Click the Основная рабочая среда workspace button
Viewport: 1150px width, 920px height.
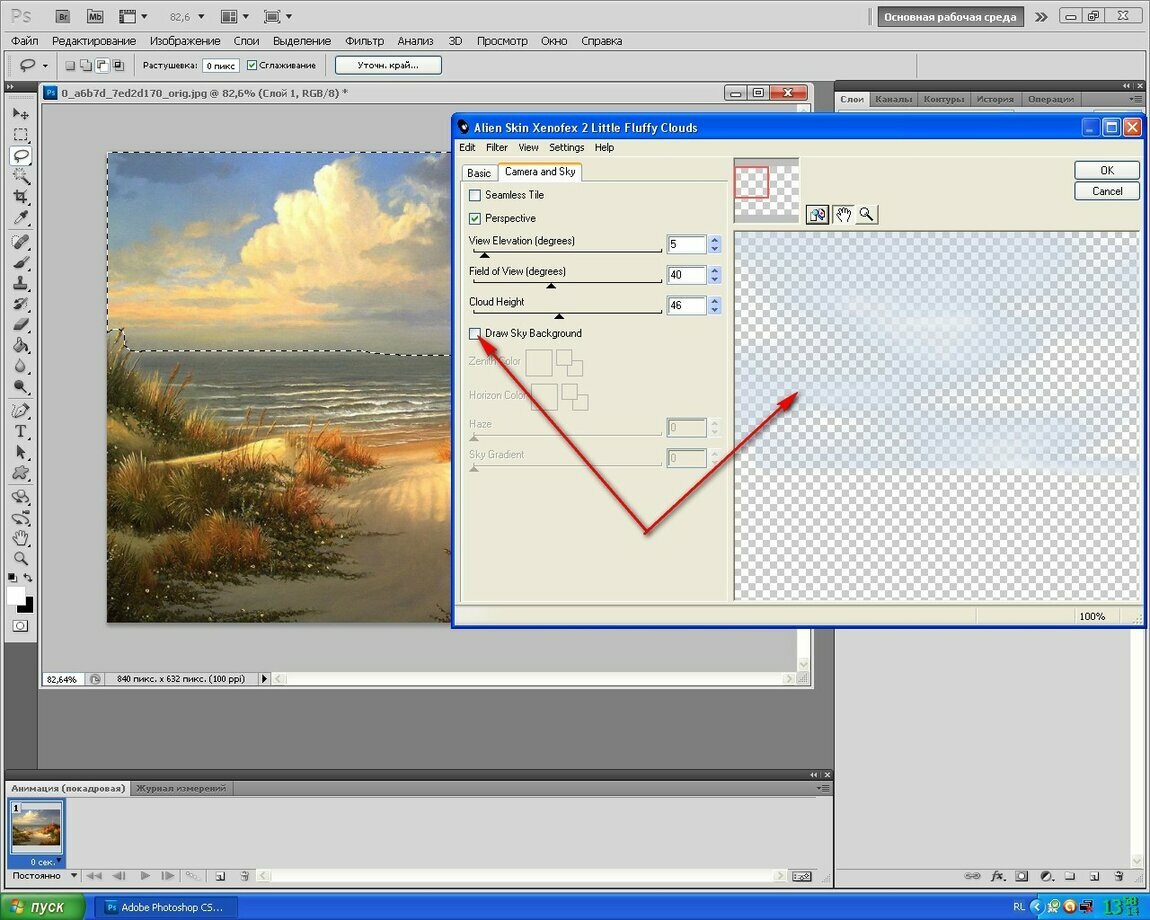[x=950, y=17]
